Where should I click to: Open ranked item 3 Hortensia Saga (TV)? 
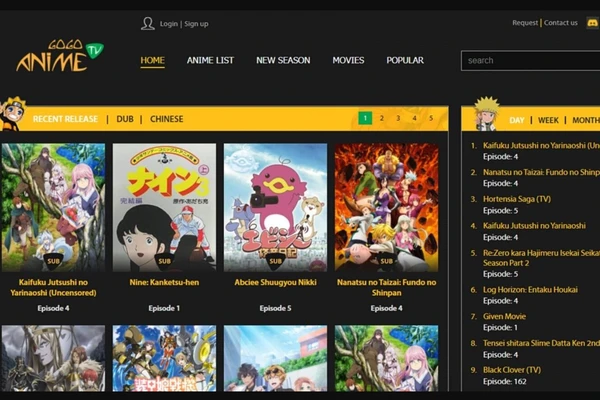coord(517,199)
